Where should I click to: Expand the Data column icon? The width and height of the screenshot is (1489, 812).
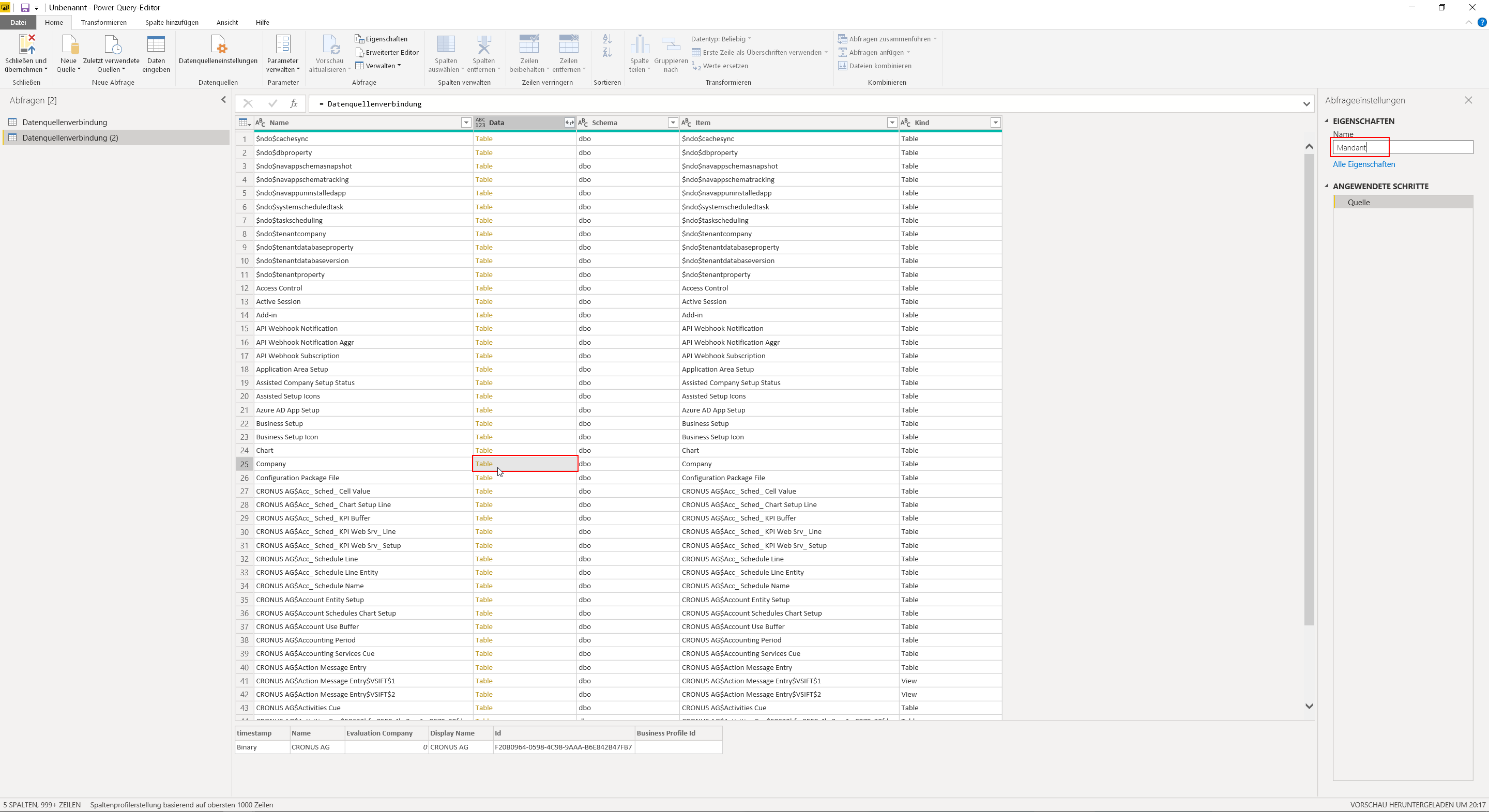(x=569, y=122)
